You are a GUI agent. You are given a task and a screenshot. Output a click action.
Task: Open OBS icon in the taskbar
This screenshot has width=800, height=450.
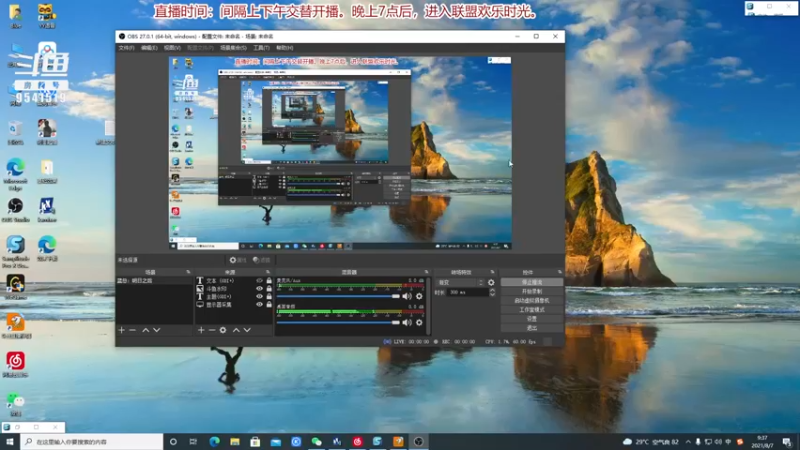coord(418,441)
